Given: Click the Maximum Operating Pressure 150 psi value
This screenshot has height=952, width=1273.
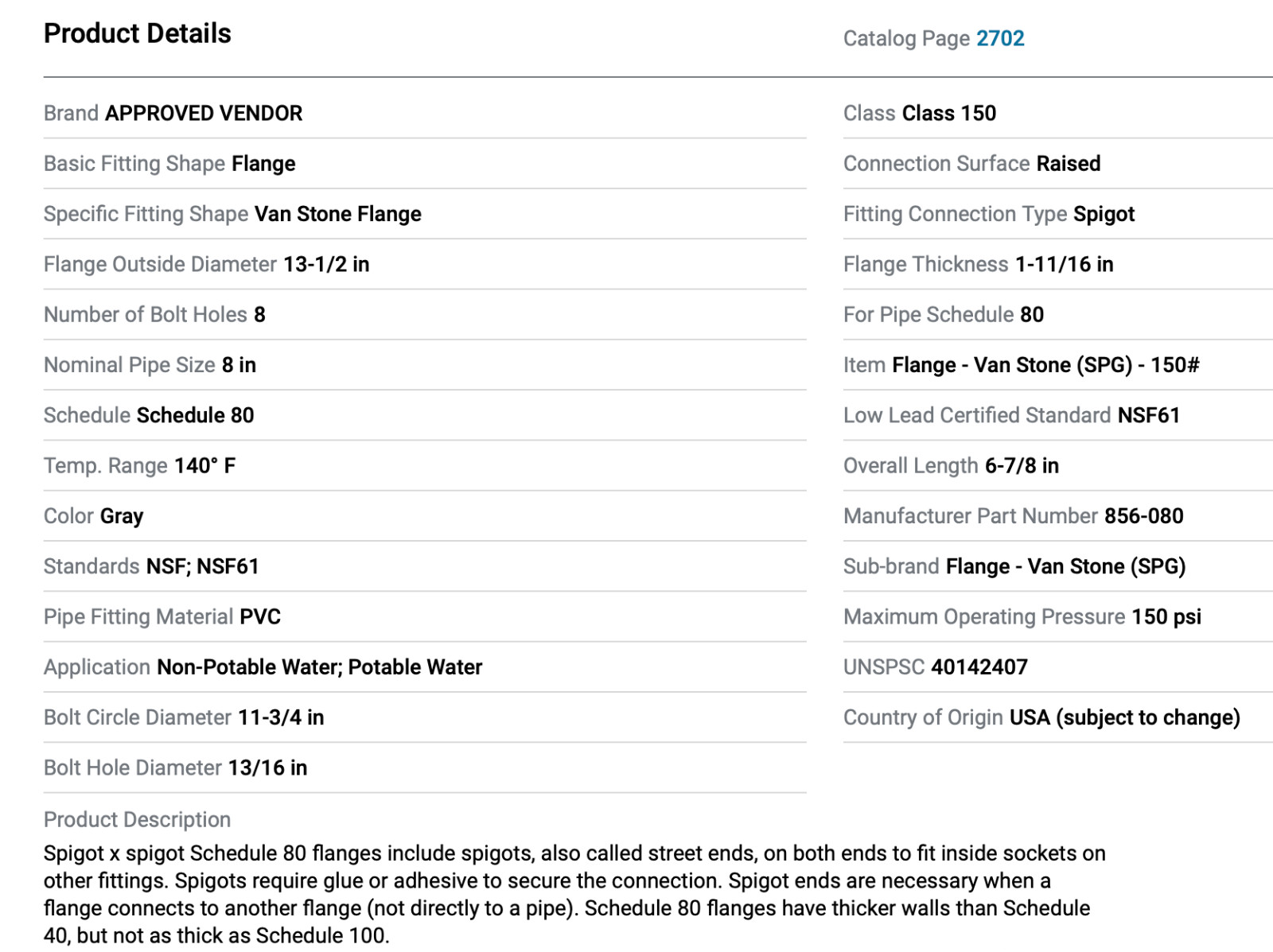Looking at the screenshot, I should coord(1166,617).
